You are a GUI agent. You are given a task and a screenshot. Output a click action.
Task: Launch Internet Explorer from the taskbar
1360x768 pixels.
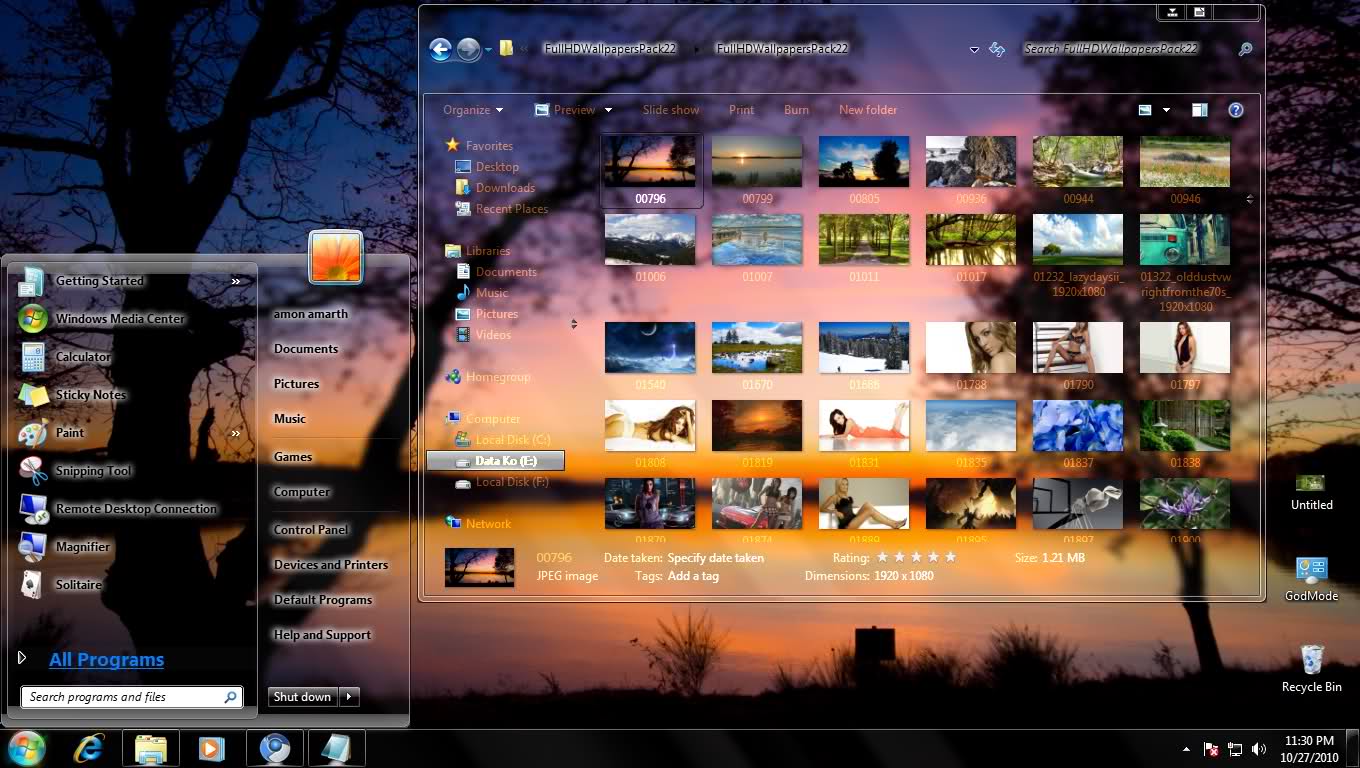(x=89, y=748)
